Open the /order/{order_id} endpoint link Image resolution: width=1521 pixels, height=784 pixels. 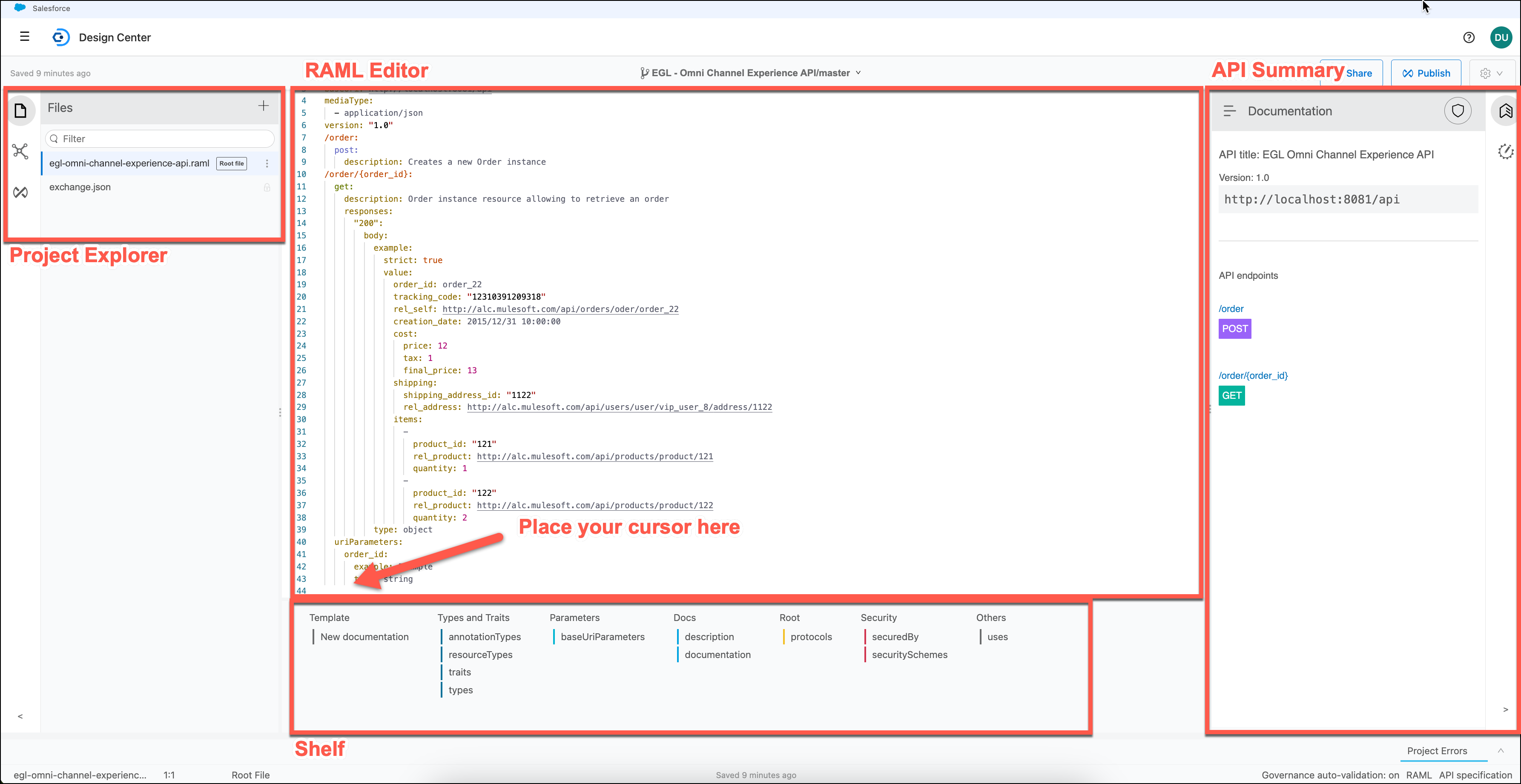coord(1253,375)
